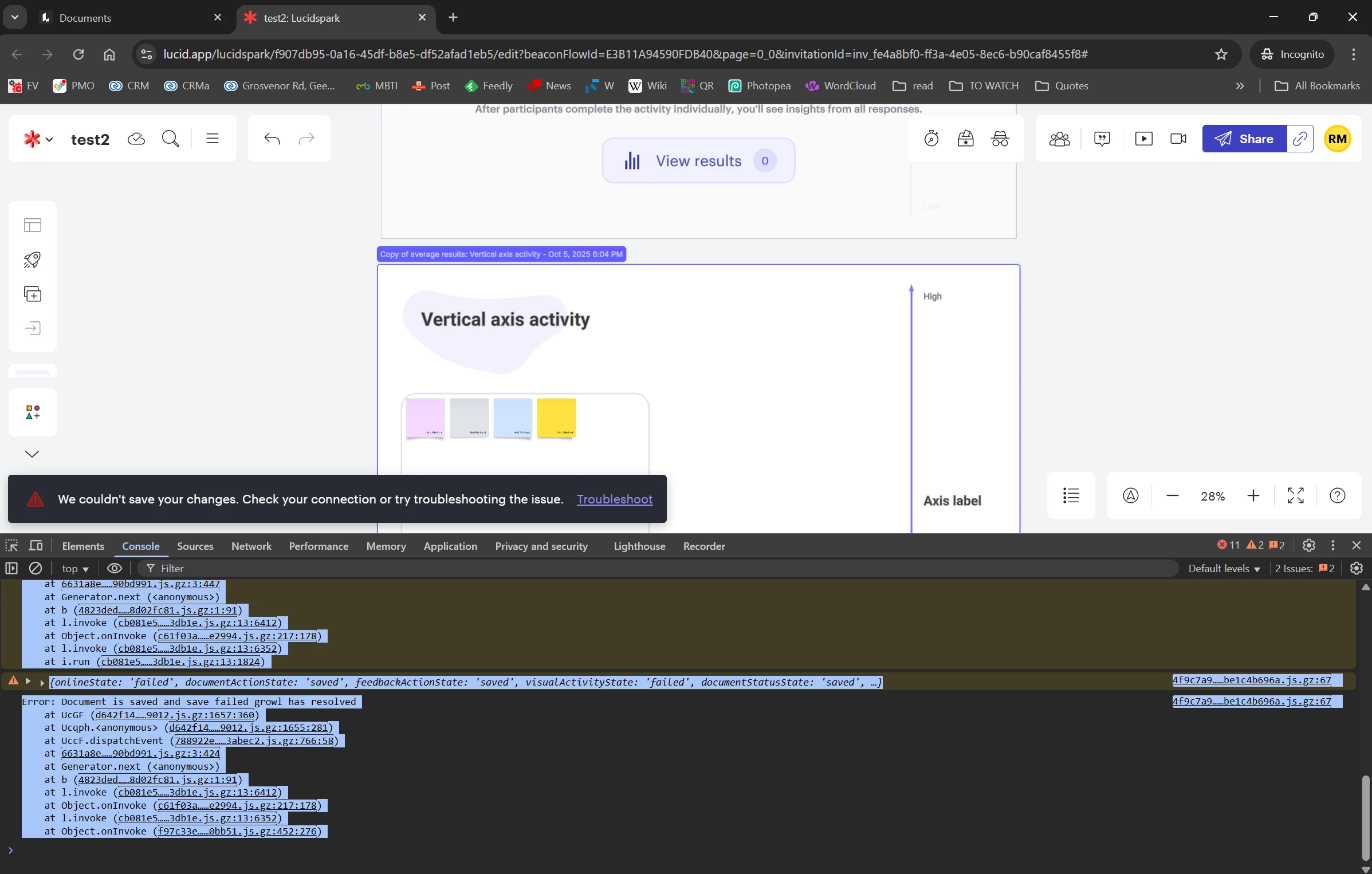Expand the warning onlineState object
The image size is (1372, 874).
[x=42, y=682]
